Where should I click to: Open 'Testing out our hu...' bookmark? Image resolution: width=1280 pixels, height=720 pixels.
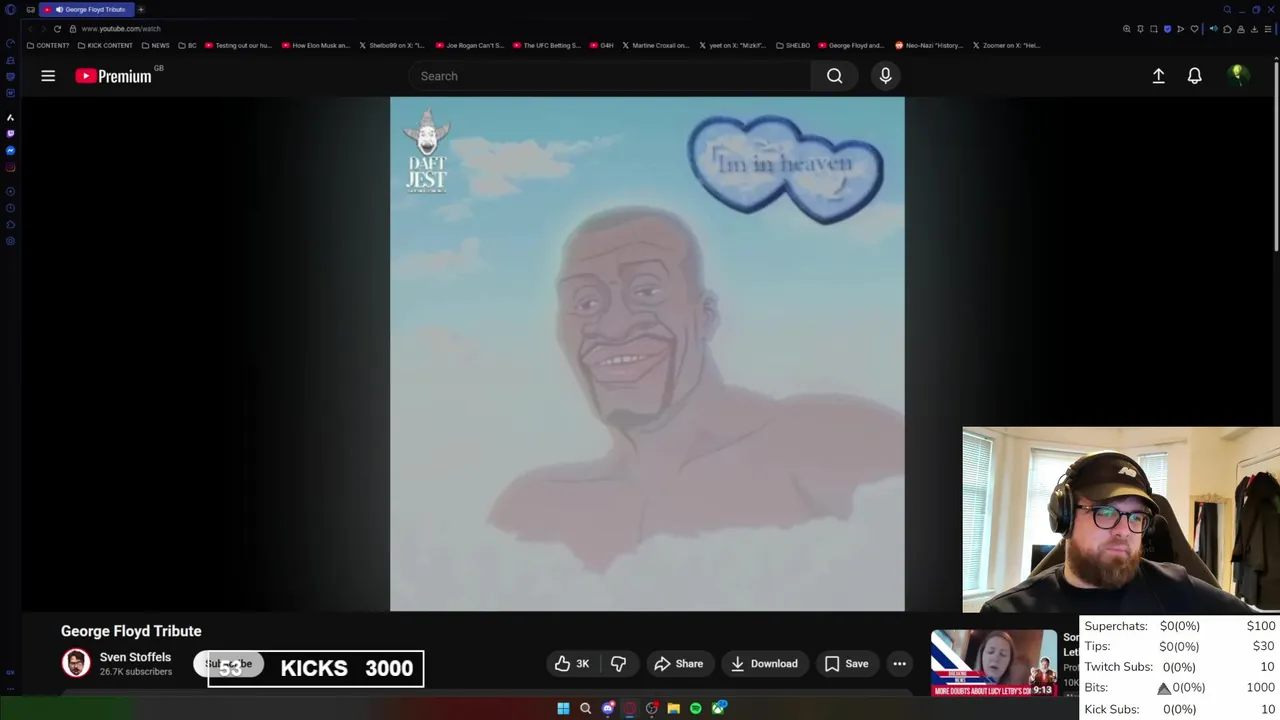point(239,45)
